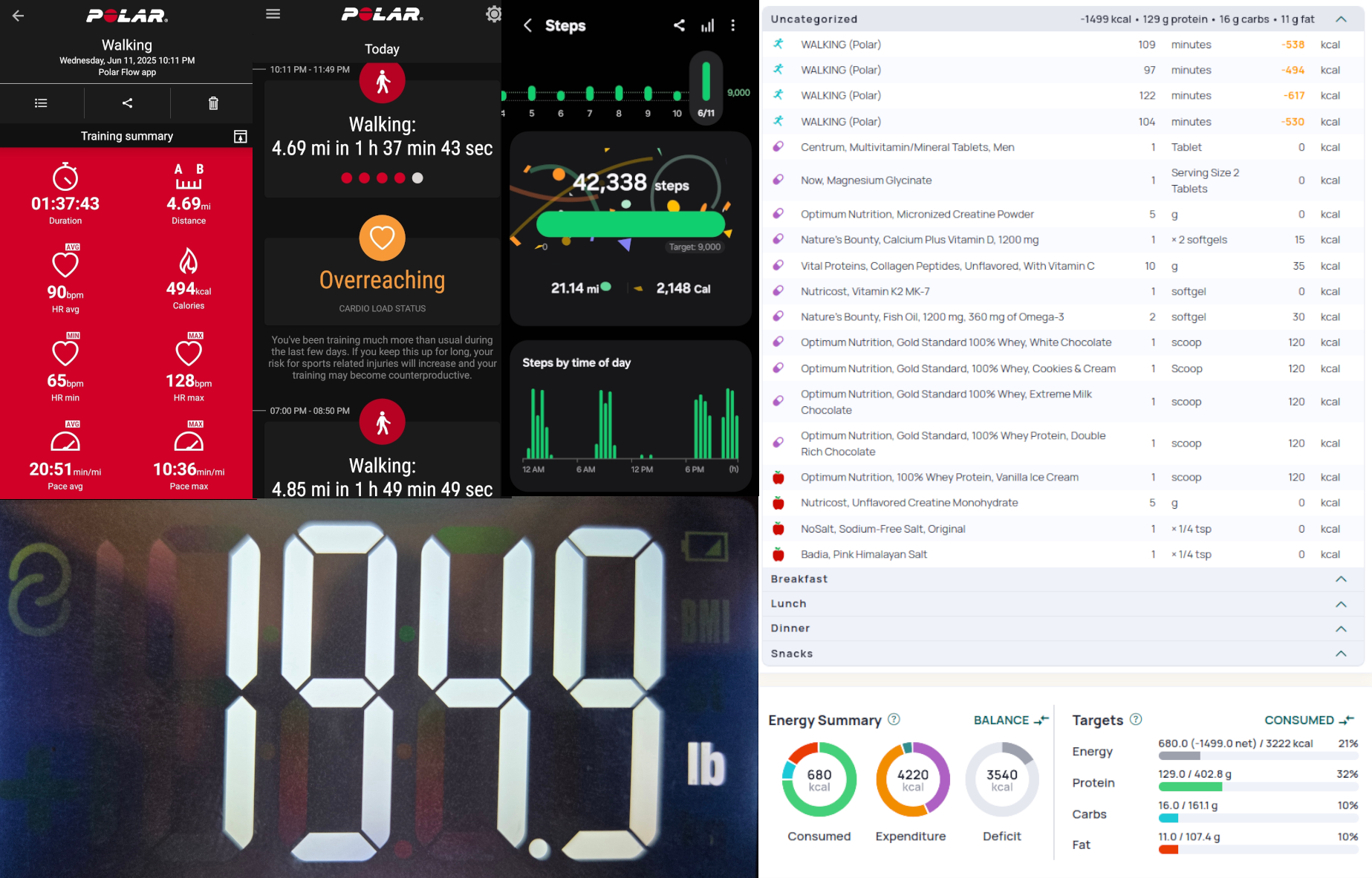Screen dimensions: 1372x878
Task: Select Nature's Bounty Fish Oil row
Action: 1062,316
